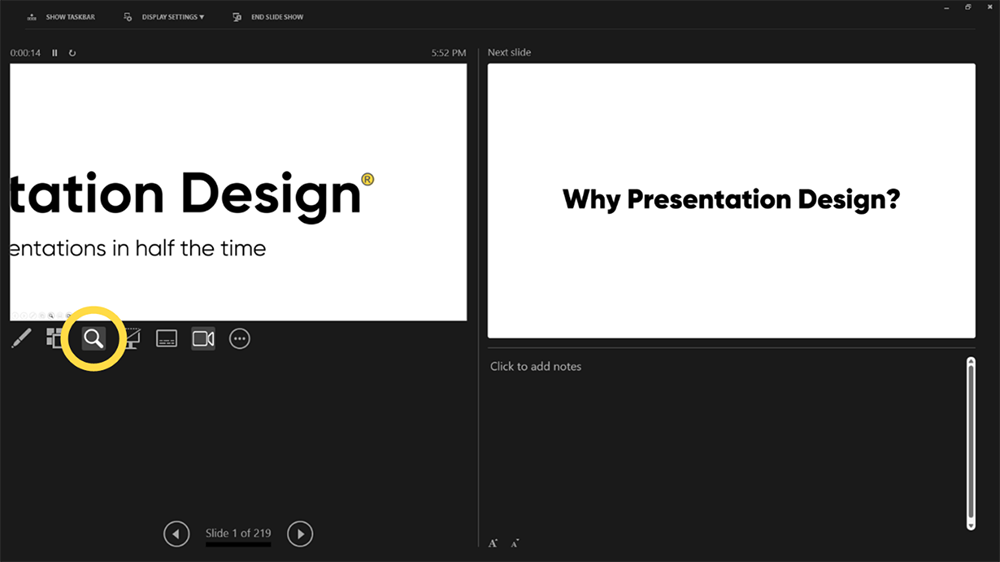Advance to the next slide
1000x562 pixels.
[300, 534]
